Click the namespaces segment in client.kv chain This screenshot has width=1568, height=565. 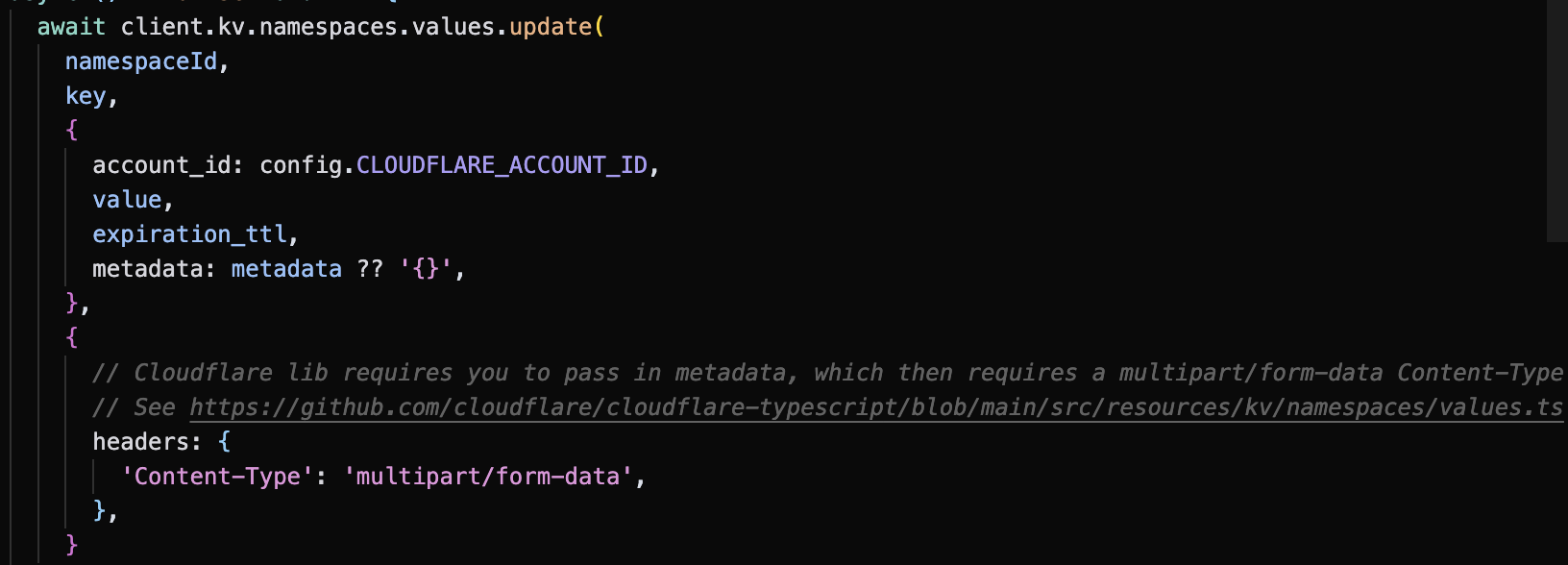329,27
